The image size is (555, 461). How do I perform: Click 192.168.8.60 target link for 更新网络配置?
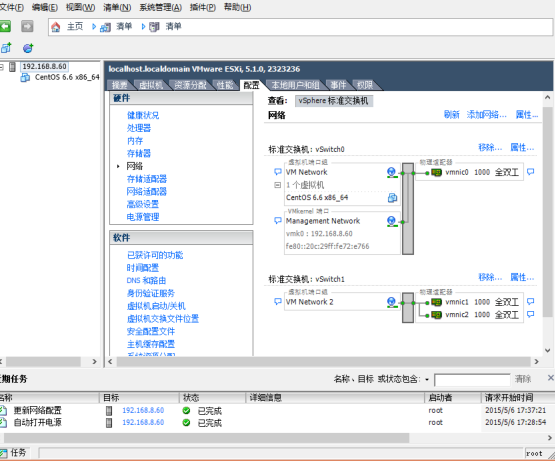[143, 410]
